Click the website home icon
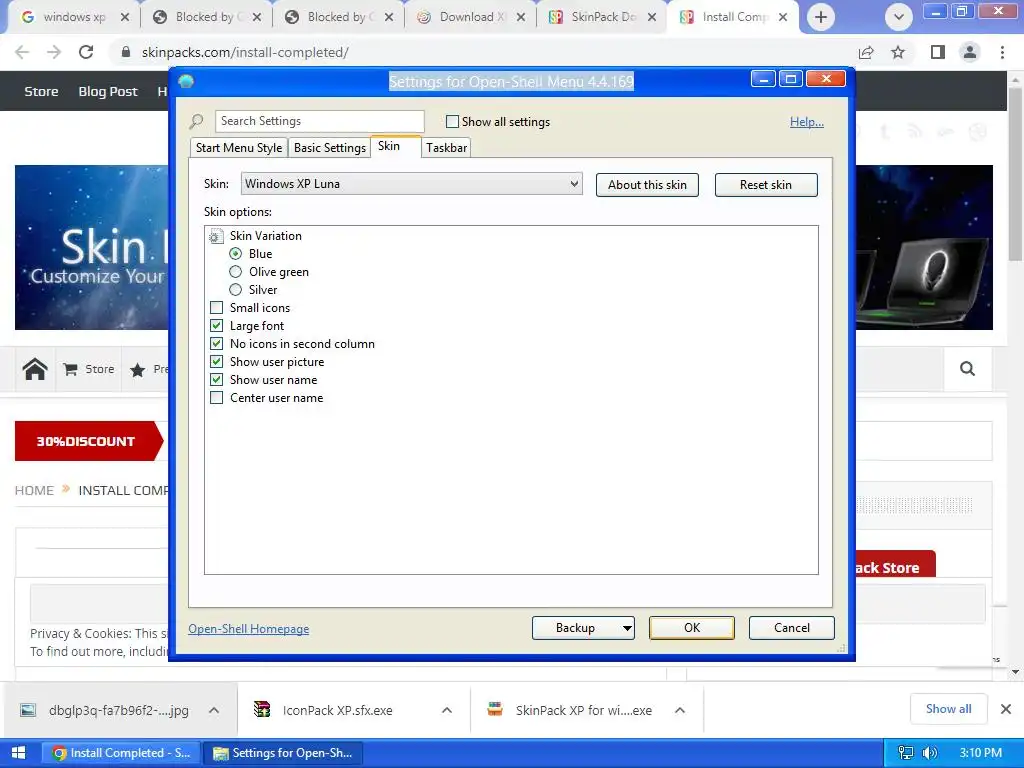This screenshot has width=1024, height=768. pos(35,369)
